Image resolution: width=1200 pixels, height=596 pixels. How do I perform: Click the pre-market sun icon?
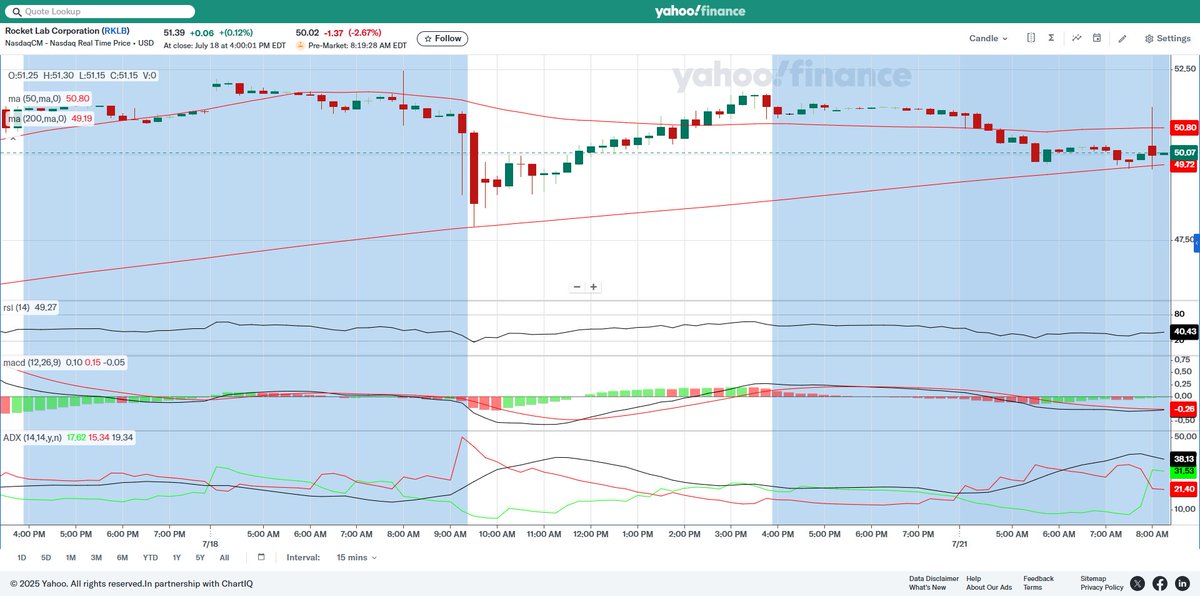click(x=301, y=46)
